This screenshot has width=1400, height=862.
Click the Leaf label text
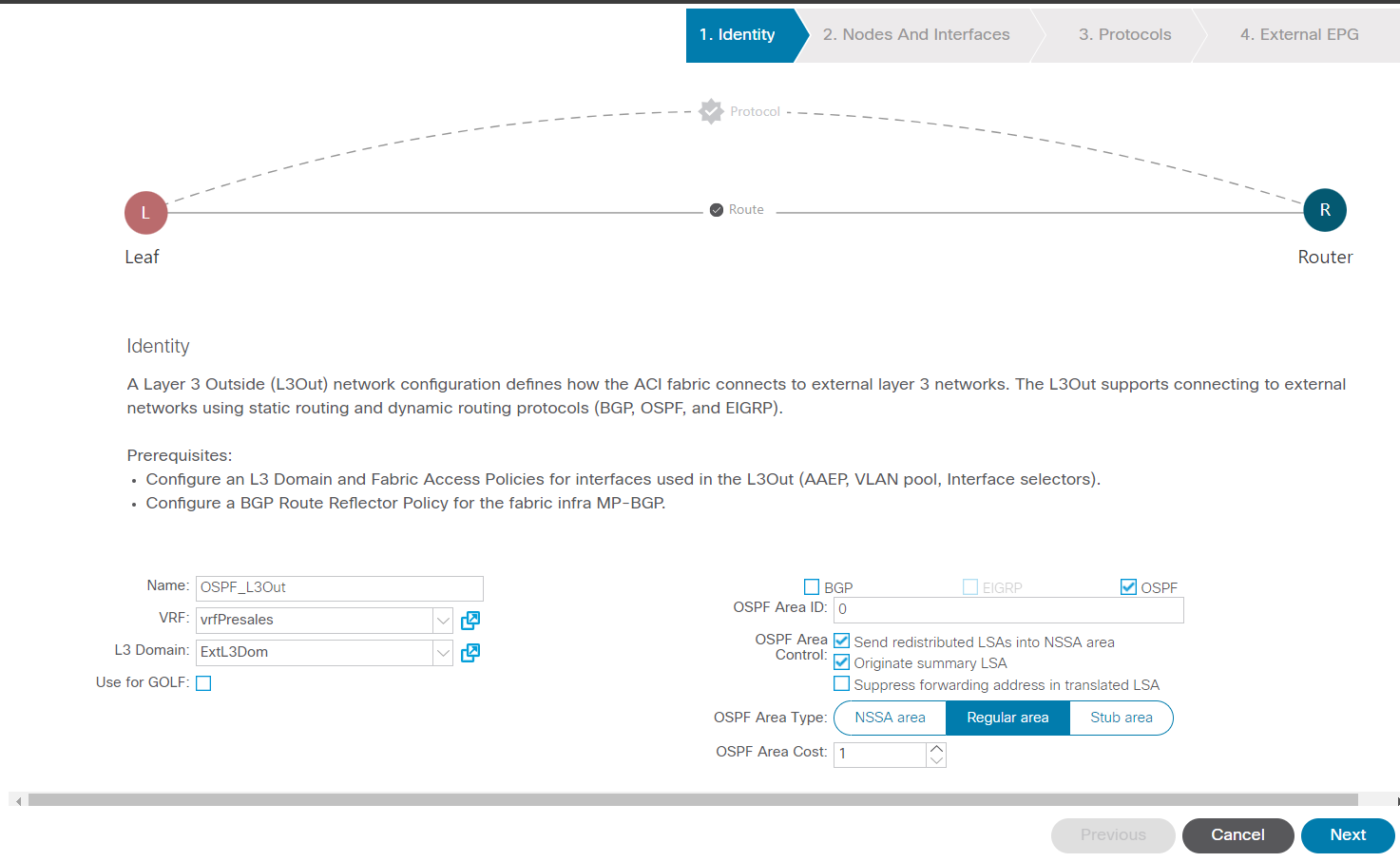pyautogui.click(x=142, y=258)
